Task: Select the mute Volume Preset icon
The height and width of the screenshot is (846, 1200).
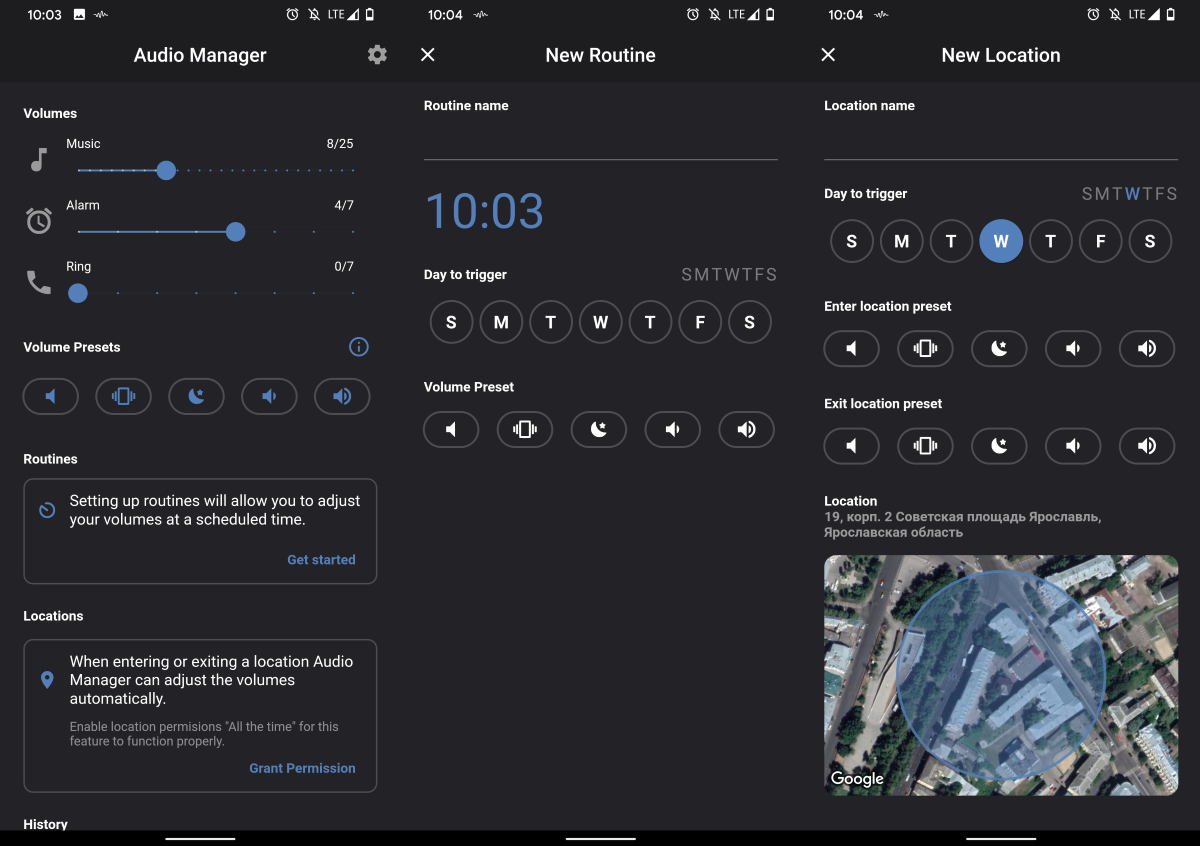Action: [x=50, y=396]
